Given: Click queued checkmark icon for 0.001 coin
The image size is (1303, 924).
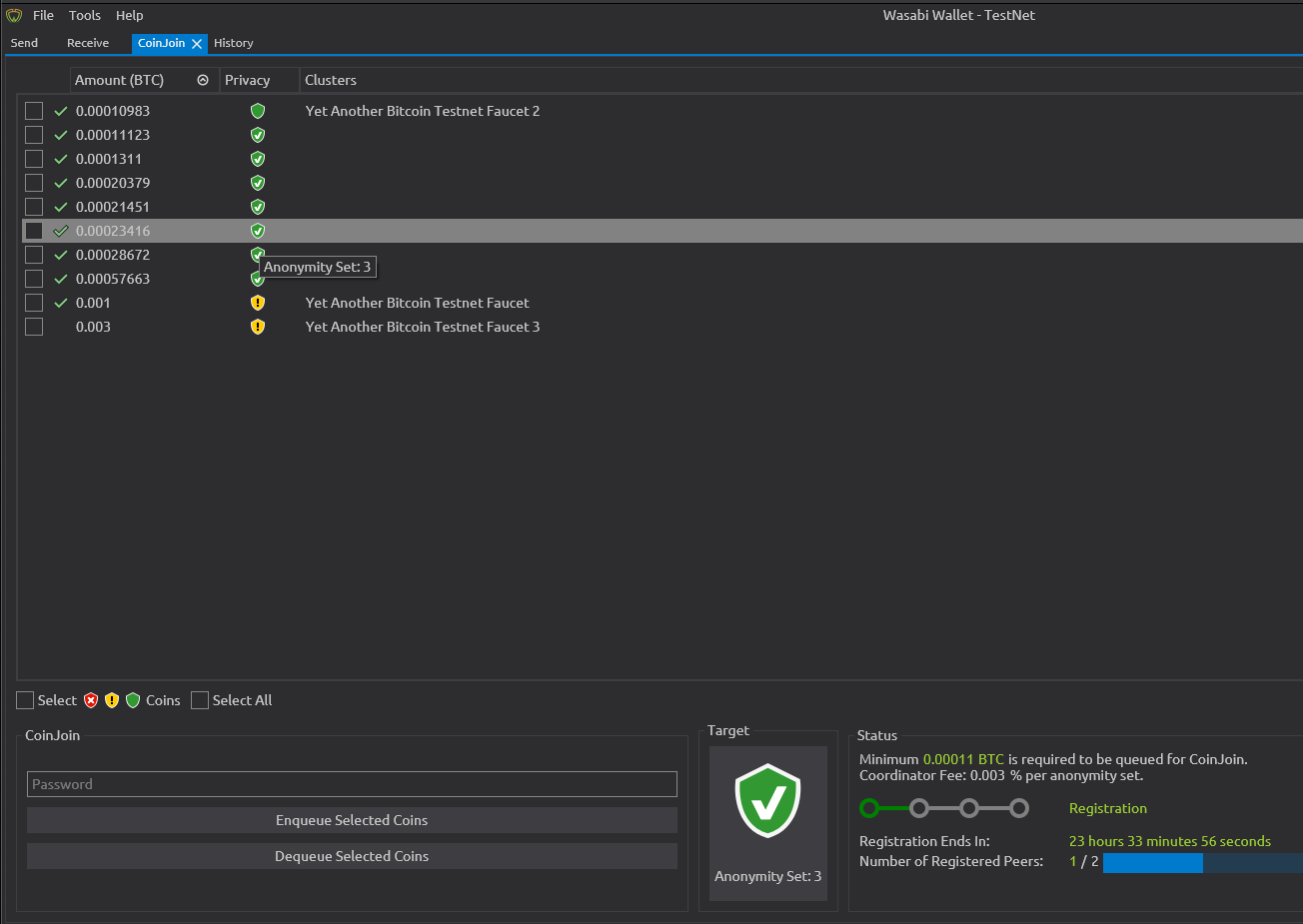Looking at the screenshot, I should (61, 303).
